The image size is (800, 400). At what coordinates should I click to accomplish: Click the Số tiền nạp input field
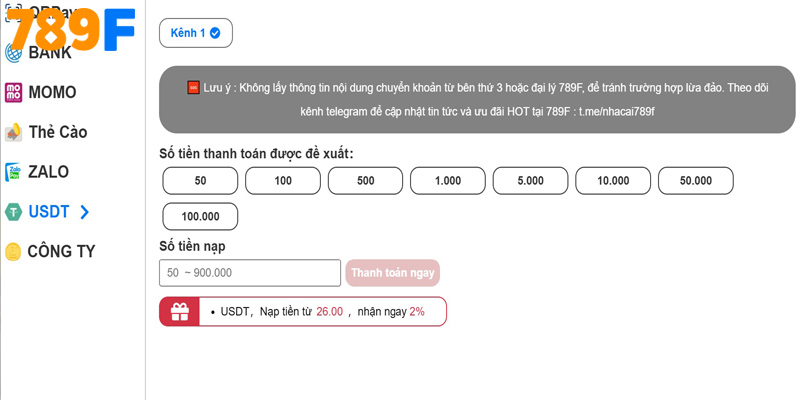tap(250, 273)
